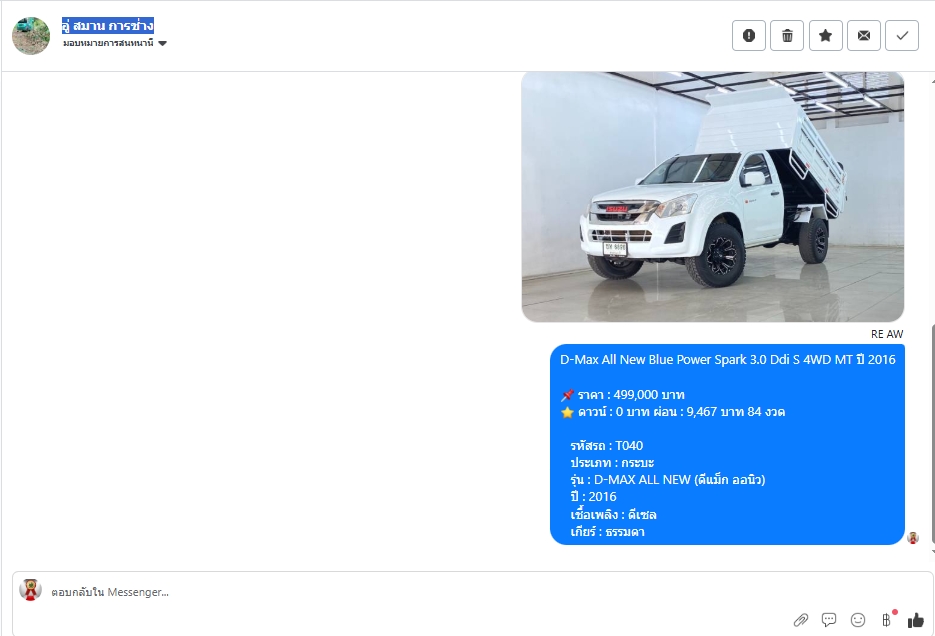Viewport: 935px width, 636px height.
Task: Open the อู่ สมาน การช่าง contact name
Action: [x=108, y=26]
